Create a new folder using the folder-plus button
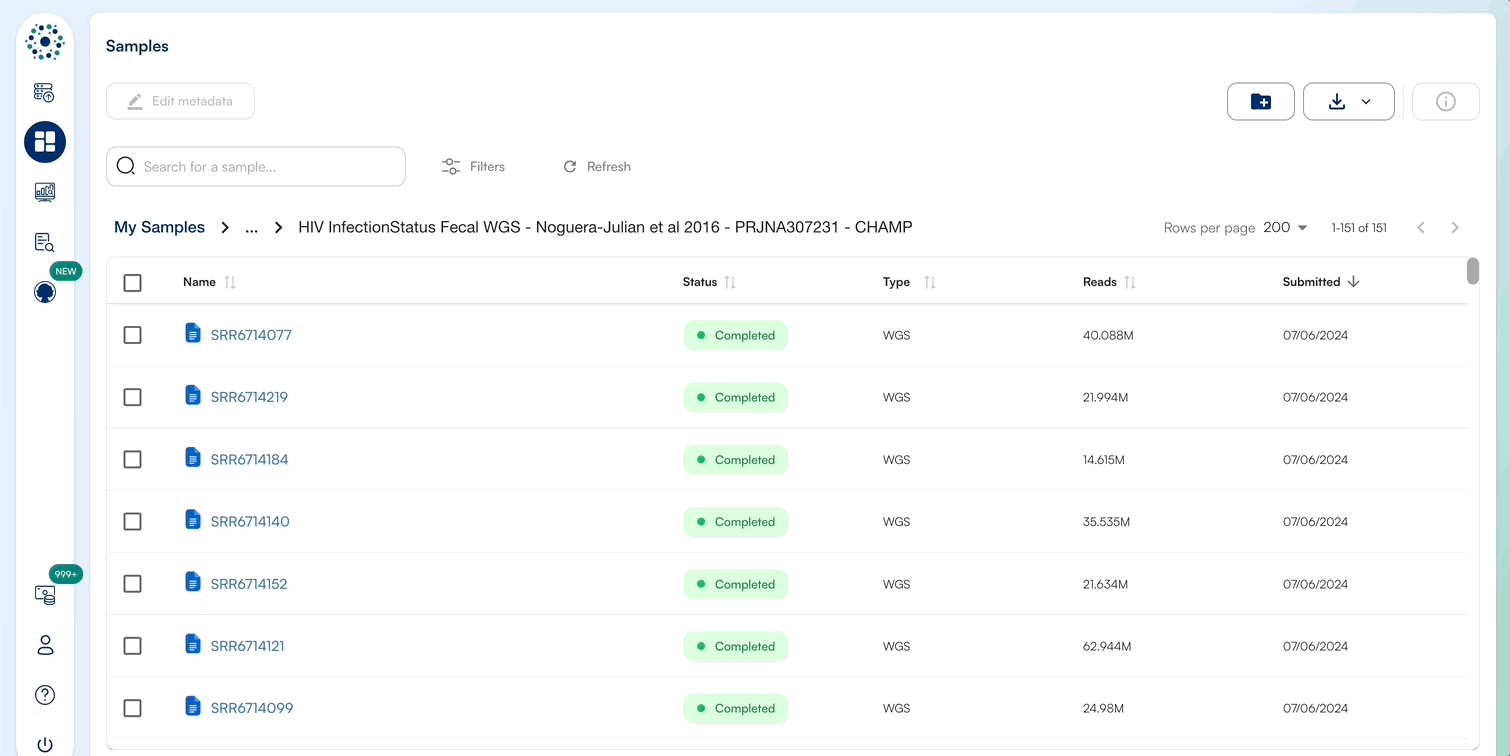The image size is (1510, 756). coord(1260,101)
